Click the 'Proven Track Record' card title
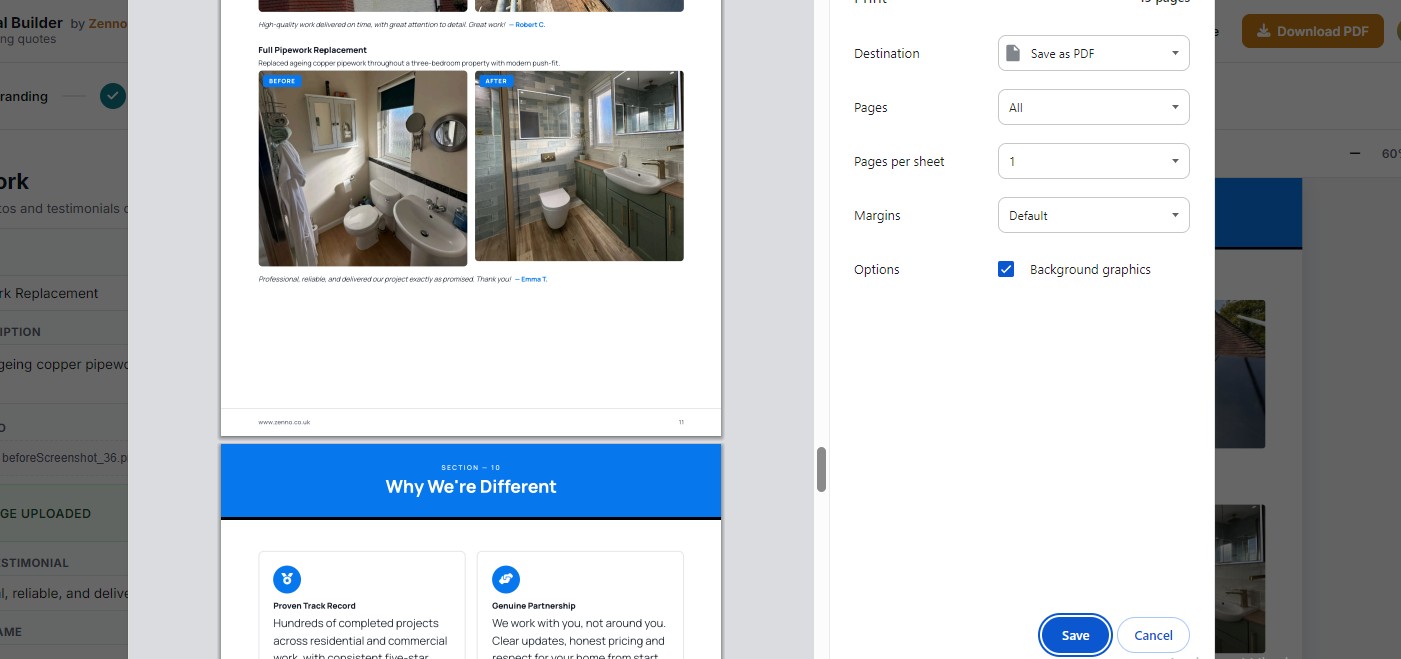1401x659 pixels. [x=314, y=605]
